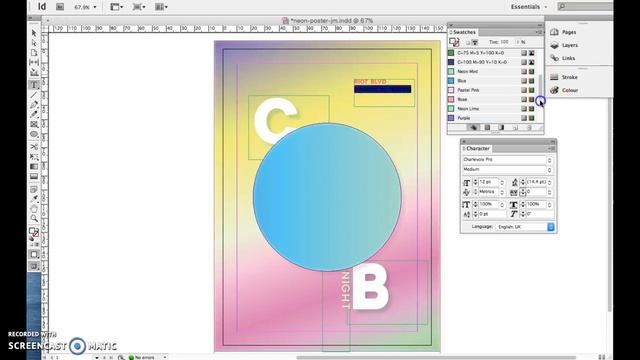Select the Pen tool

click(x=34, y=104)
